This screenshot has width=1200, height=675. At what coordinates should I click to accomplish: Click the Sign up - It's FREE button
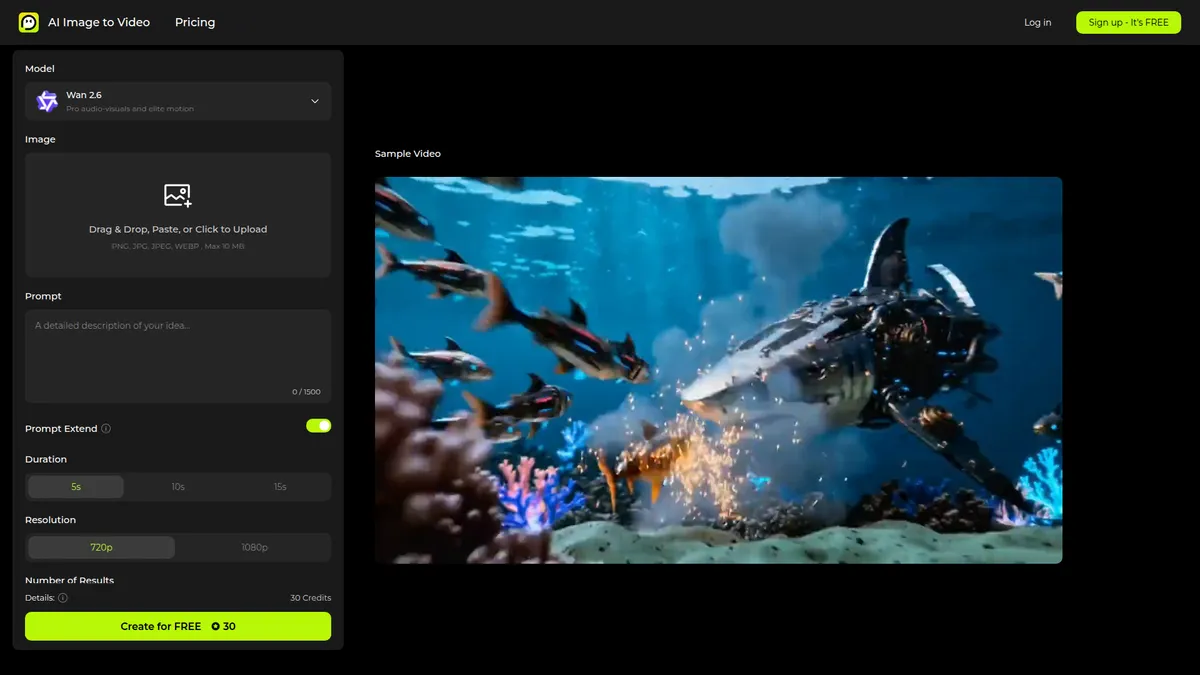coord(1128,21)
